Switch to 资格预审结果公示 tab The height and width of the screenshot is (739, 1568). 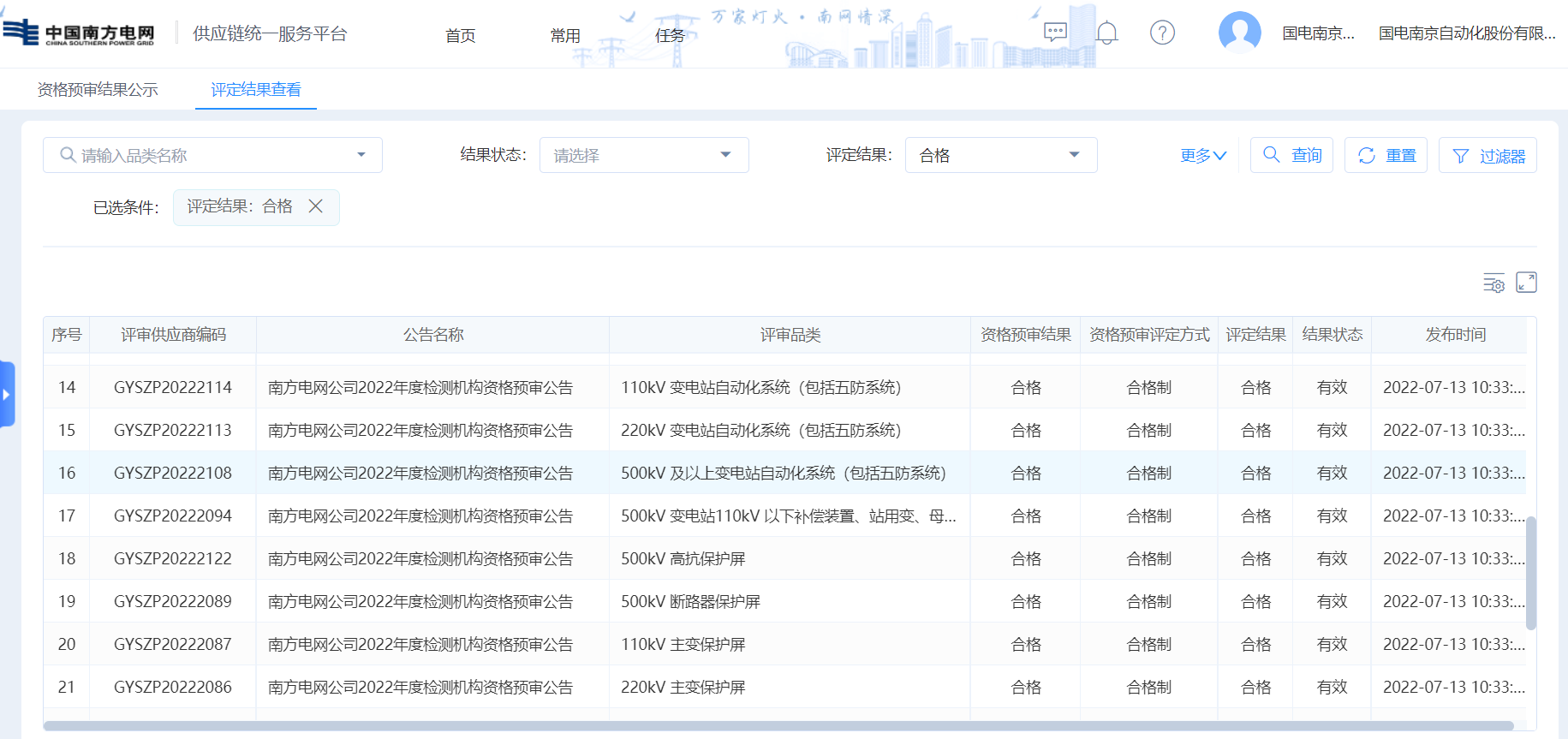(x=98, y=90)
